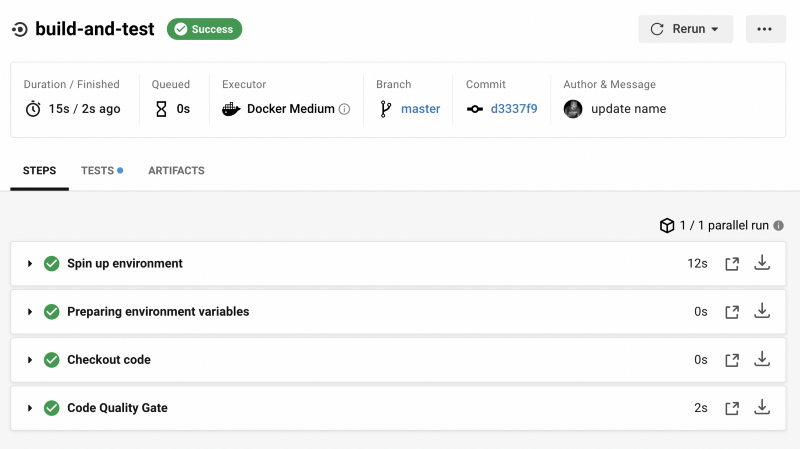Switch to the STEPS tab
The height and width of the screenshot is (449, 800).
[39, 170]
